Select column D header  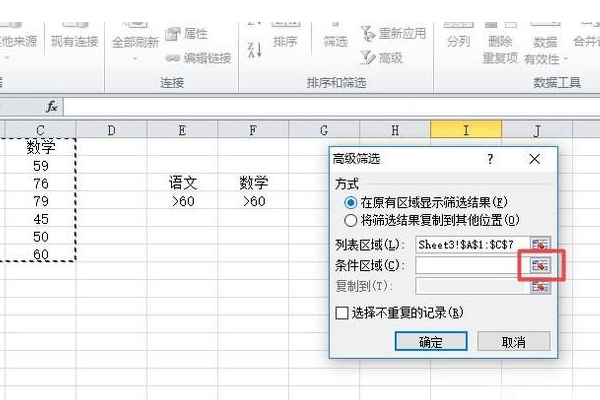tap(111, 130)
